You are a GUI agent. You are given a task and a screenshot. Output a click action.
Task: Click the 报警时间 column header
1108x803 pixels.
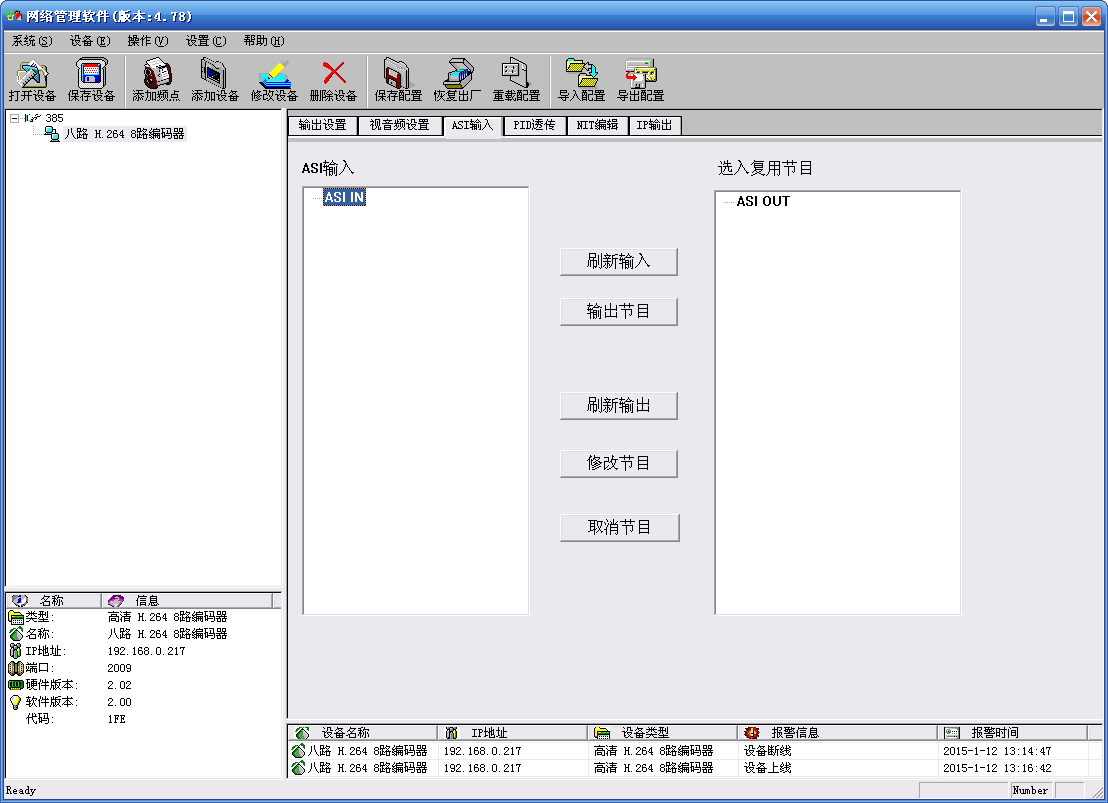994,733
